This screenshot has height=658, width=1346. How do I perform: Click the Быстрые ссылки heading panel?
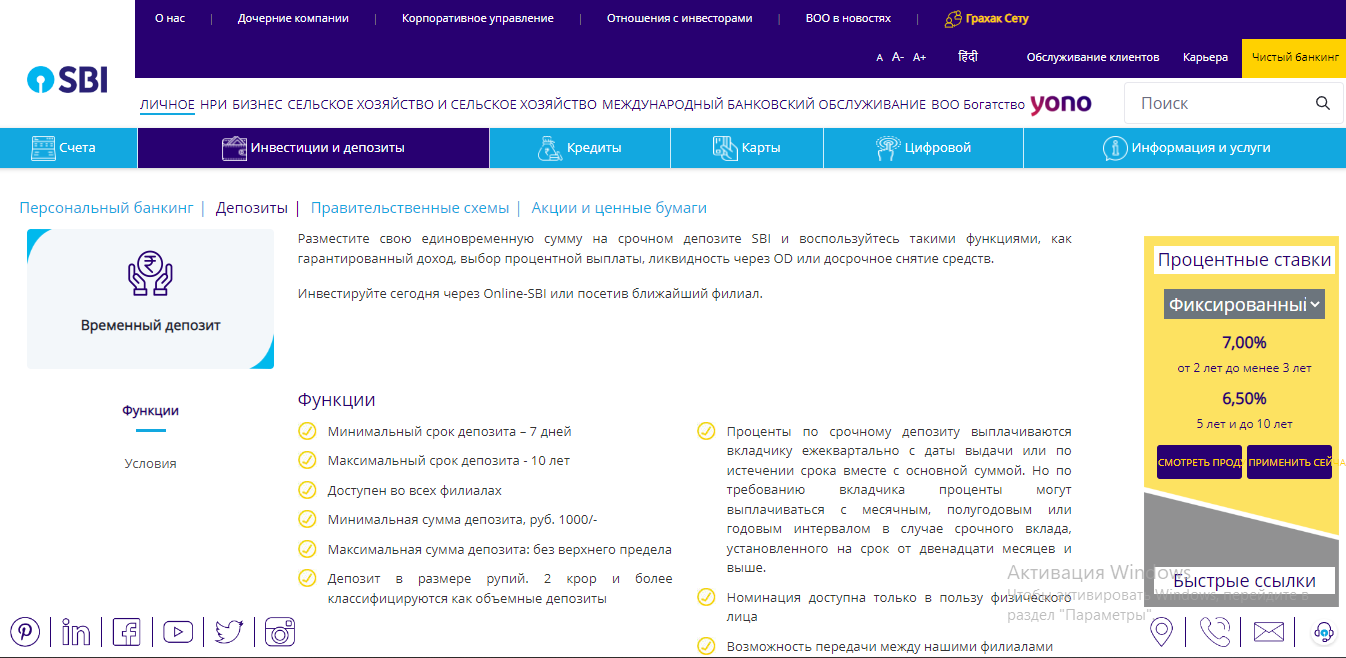(x=1245, y=581)
